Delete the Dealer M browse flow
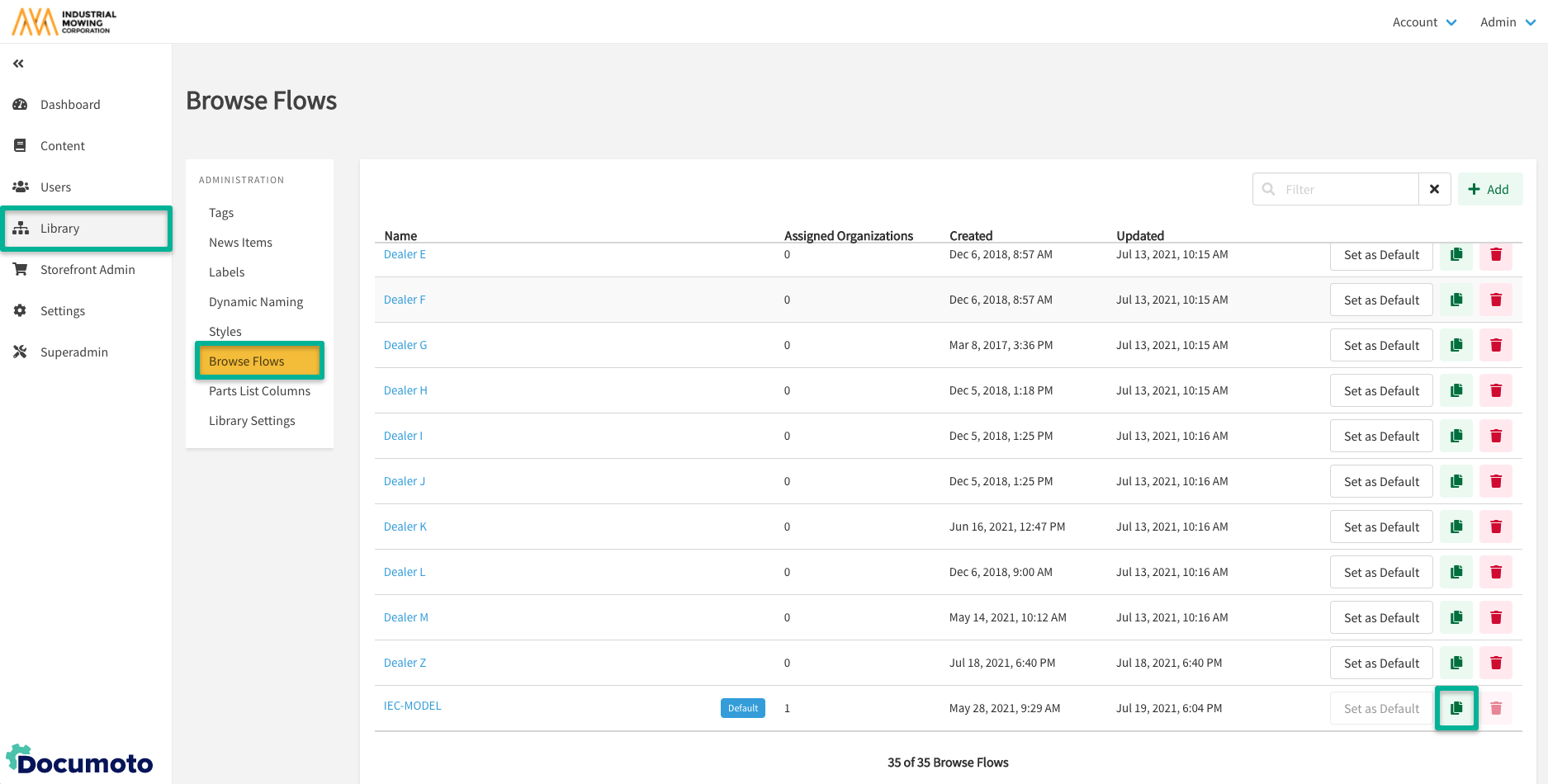 click(x=1495, y=617)
